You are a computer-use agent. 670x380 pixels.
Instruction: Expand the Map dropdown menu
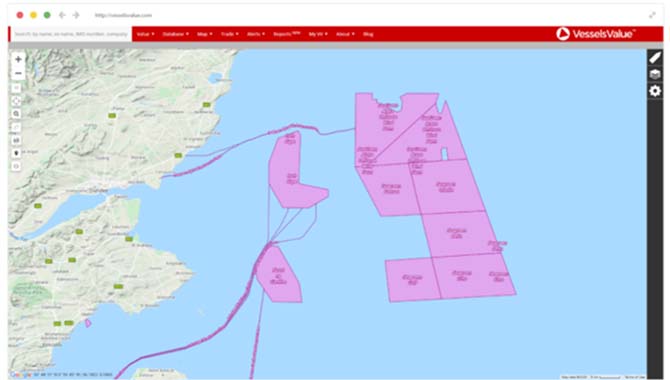(x=205, y=34)
